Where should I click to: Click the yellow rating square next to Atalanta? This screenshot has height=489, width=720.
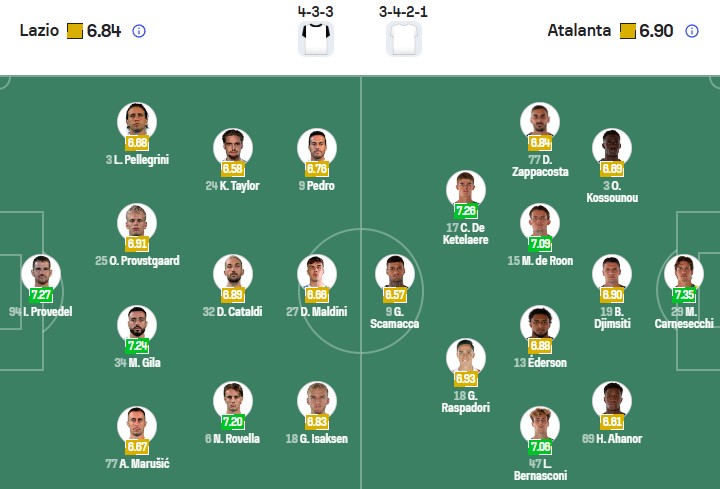[x=628, y=31]
